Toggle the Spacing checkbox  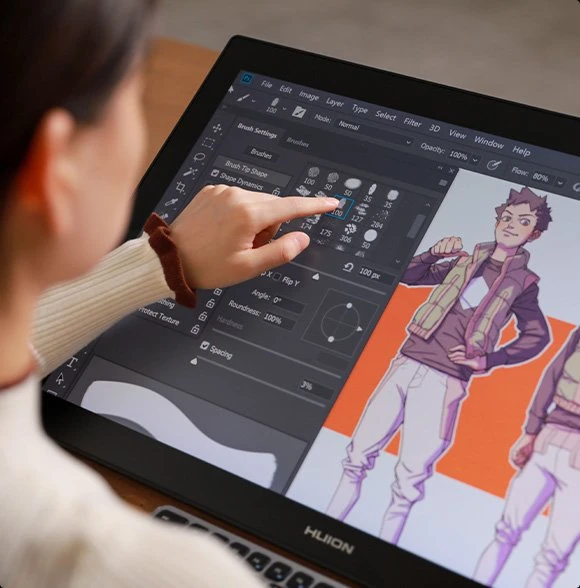[x=204, y=345]
